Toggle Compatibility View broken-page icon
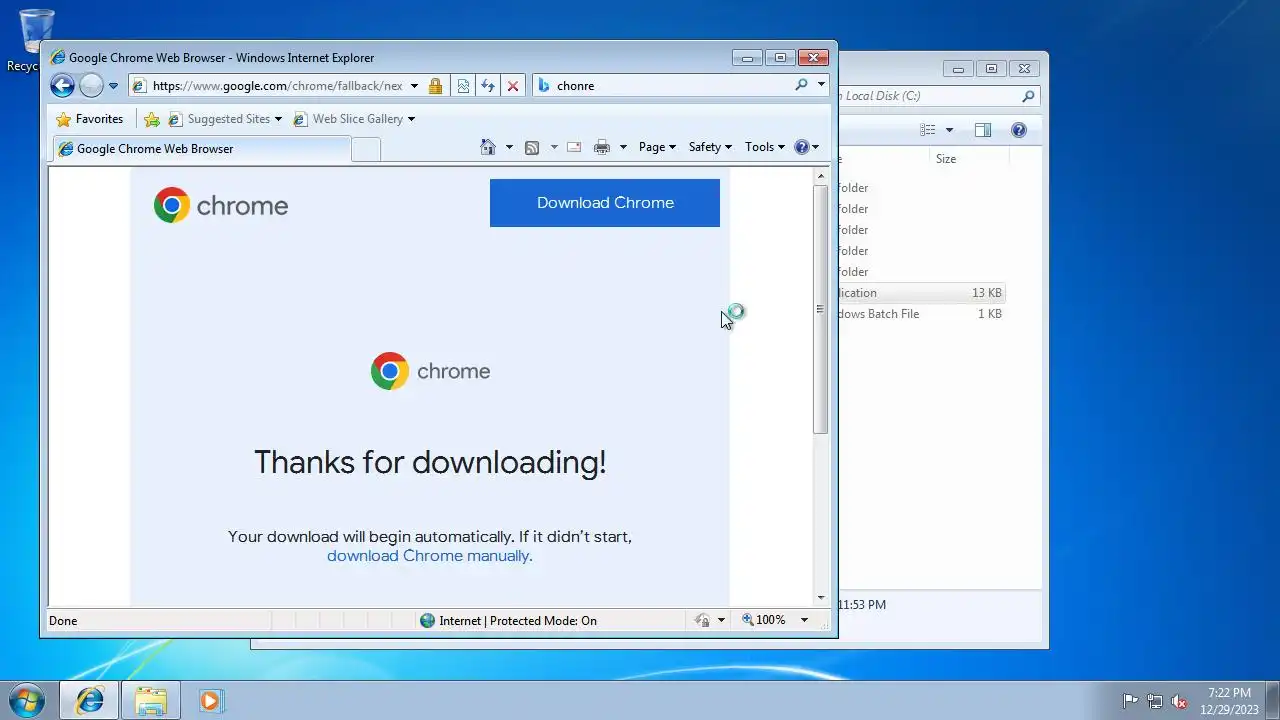This screenshot has width=1280, height=720. (x=463, y=86)
